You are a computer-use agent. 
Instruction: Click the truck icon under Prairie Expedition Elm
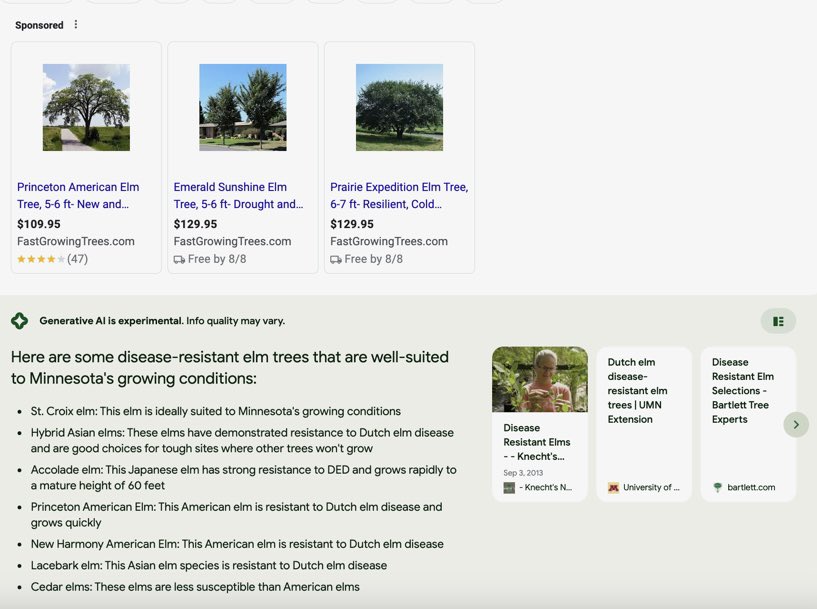[335, 258]
